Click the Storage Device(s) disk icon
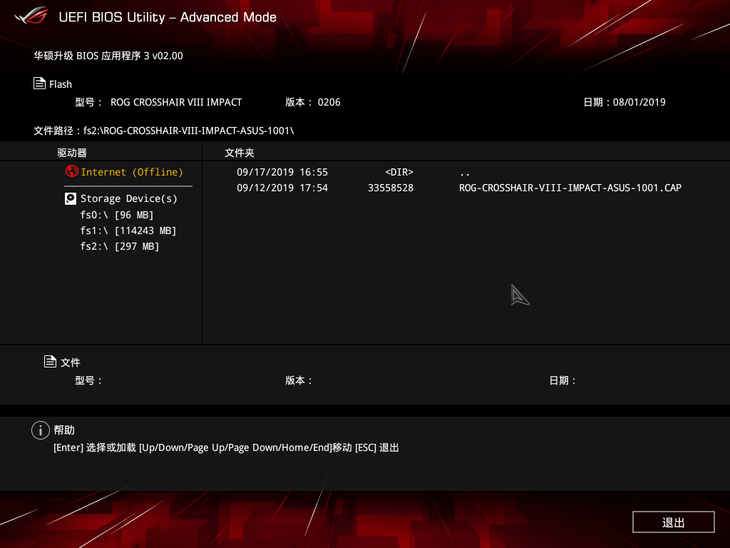Viewport: 730px width, 548px height. pyautogui.click(x=70, y=199)
